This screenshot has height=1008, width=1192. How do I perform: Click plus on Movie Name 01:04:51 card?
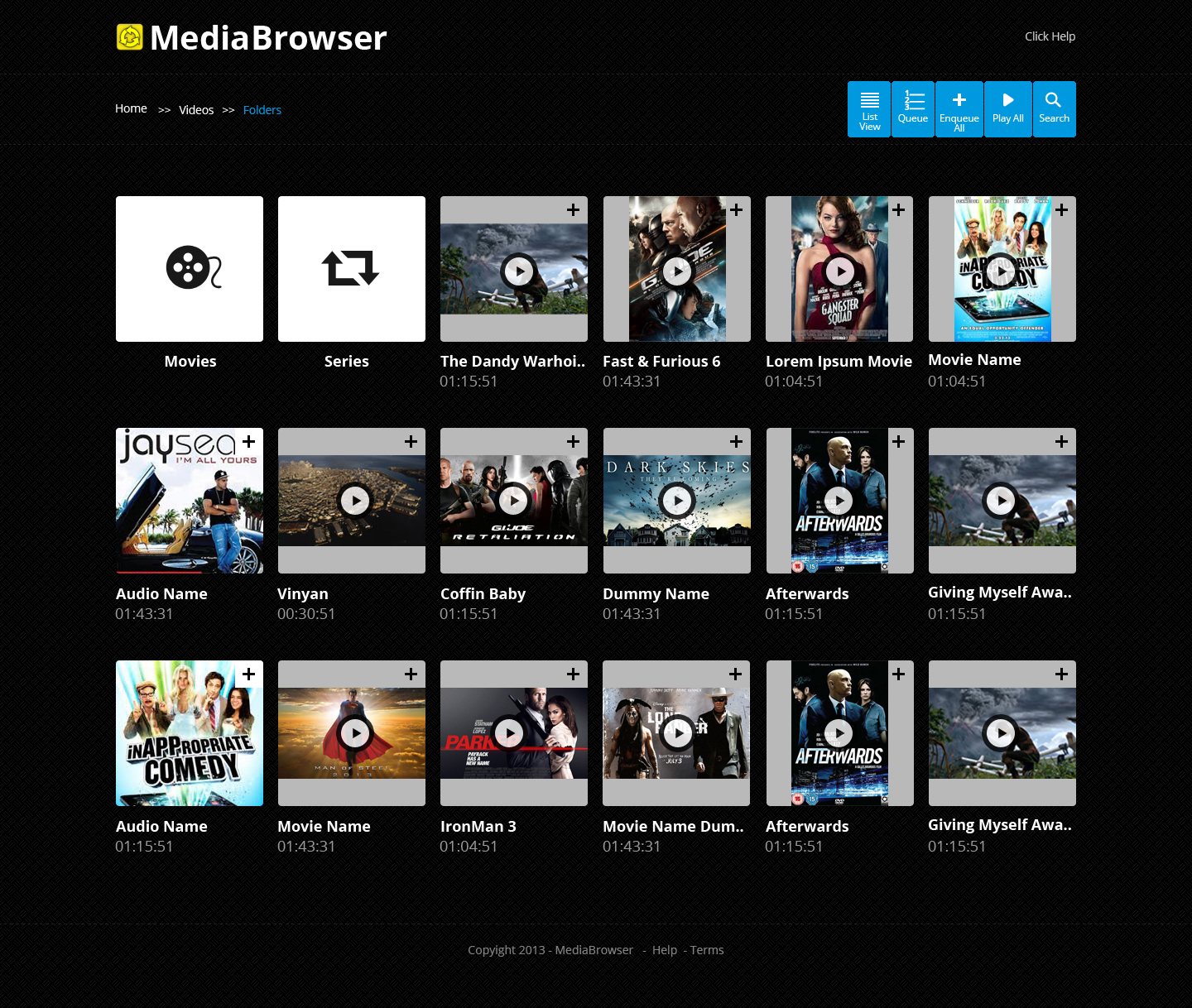[x=1061, y=210]
